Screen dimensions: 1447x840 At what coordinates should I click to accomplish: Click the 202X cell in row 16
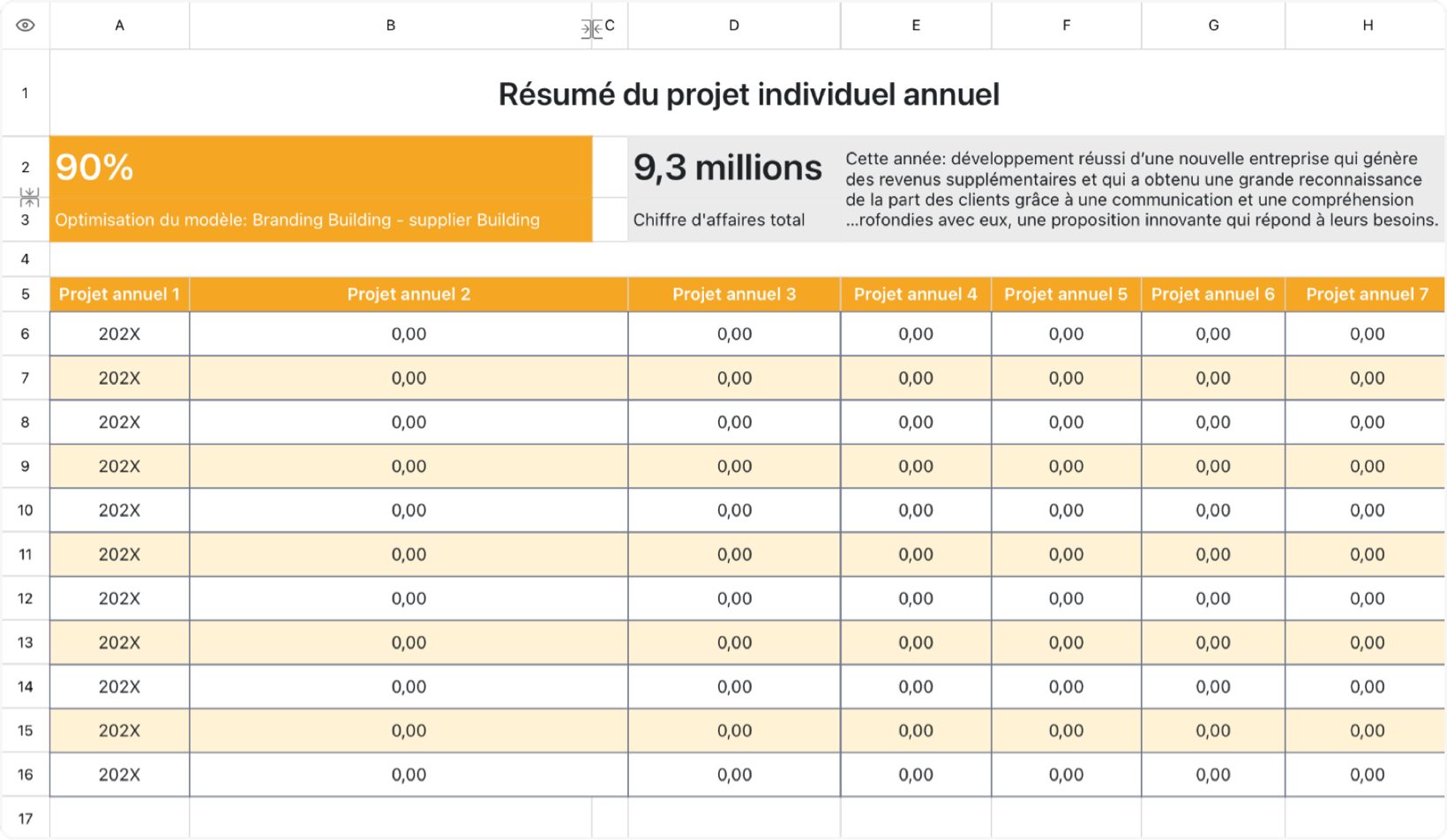(119, 775)
